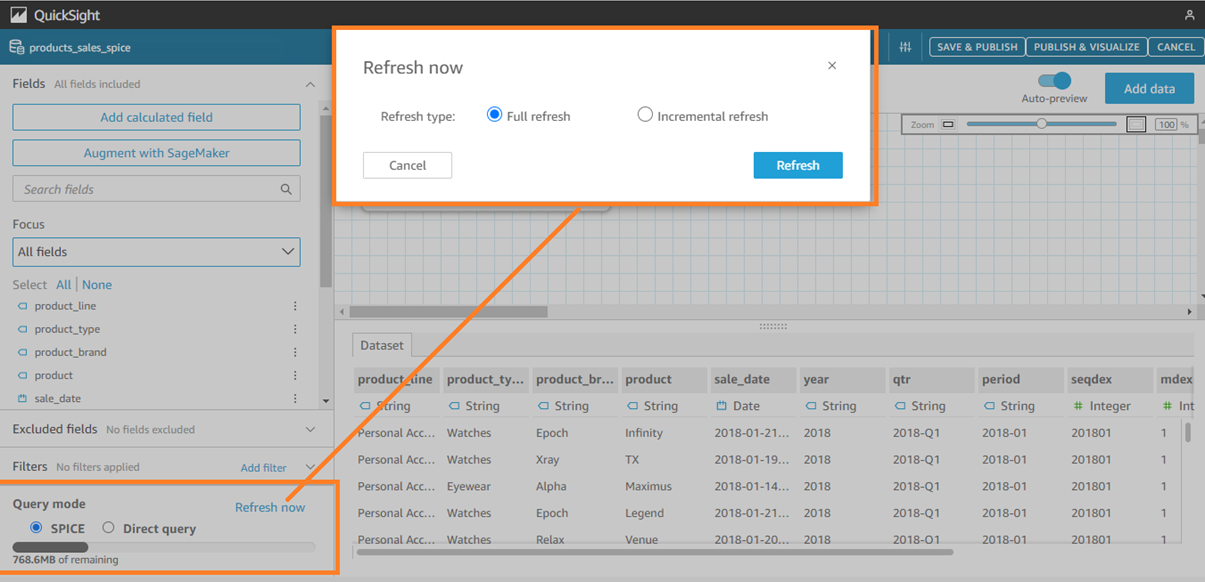Open the product_line field options menu
The height and width of the screenshot is (582, 1205).
tap(295, 306)
